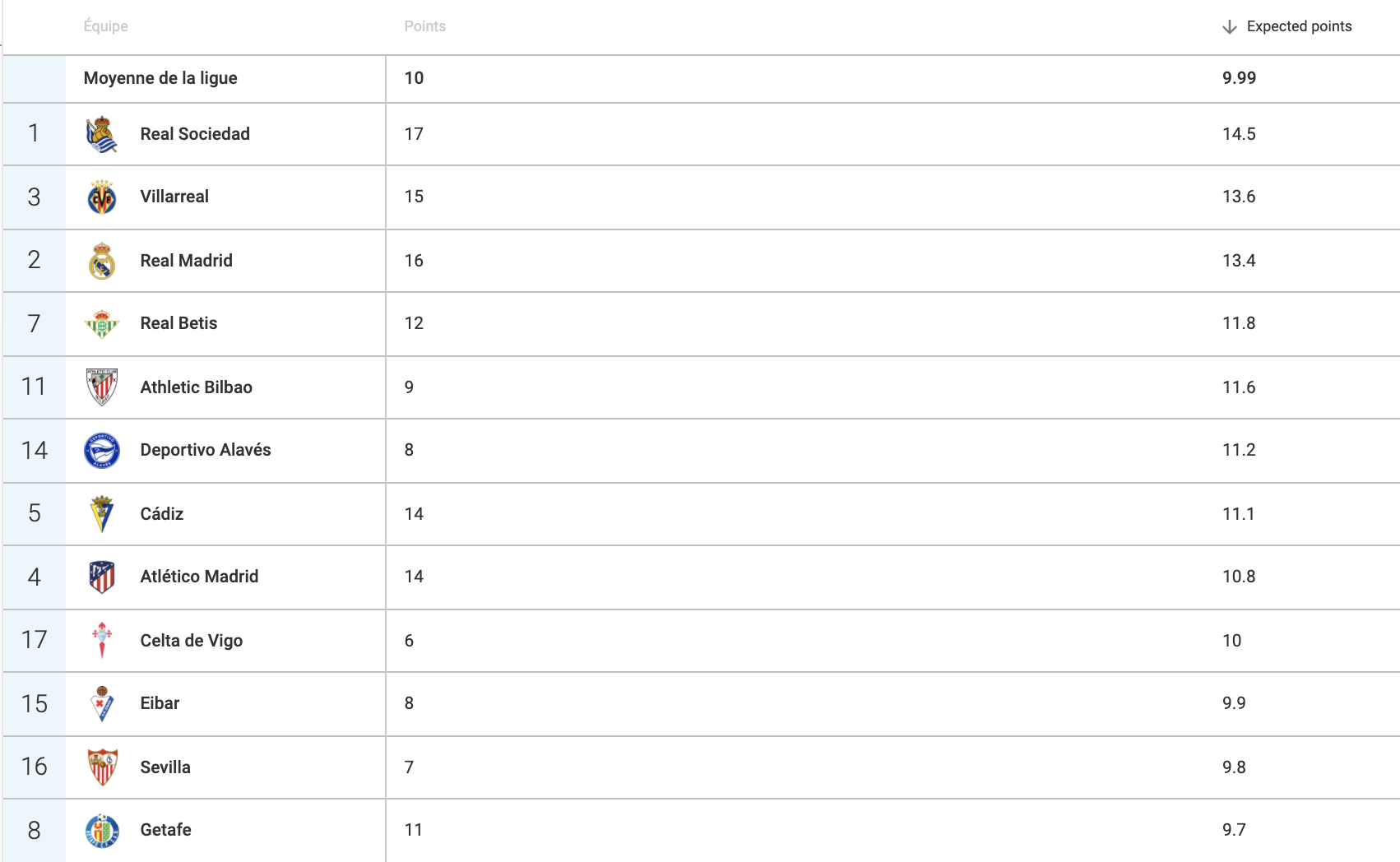Viewport: 1400px width, 862px height.
Task: Click the Celta de Vigo crest
Action: [102, 641]
